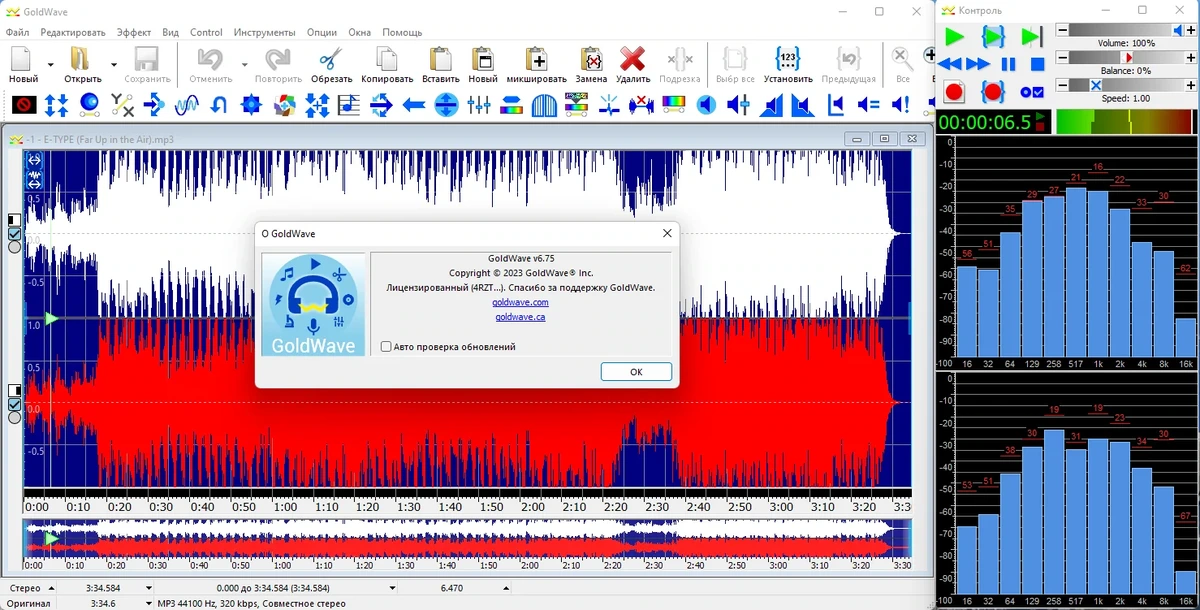1200x610 pixels.
Task: Decrease speed with the Speed minus button
Action: [1062, 86]
